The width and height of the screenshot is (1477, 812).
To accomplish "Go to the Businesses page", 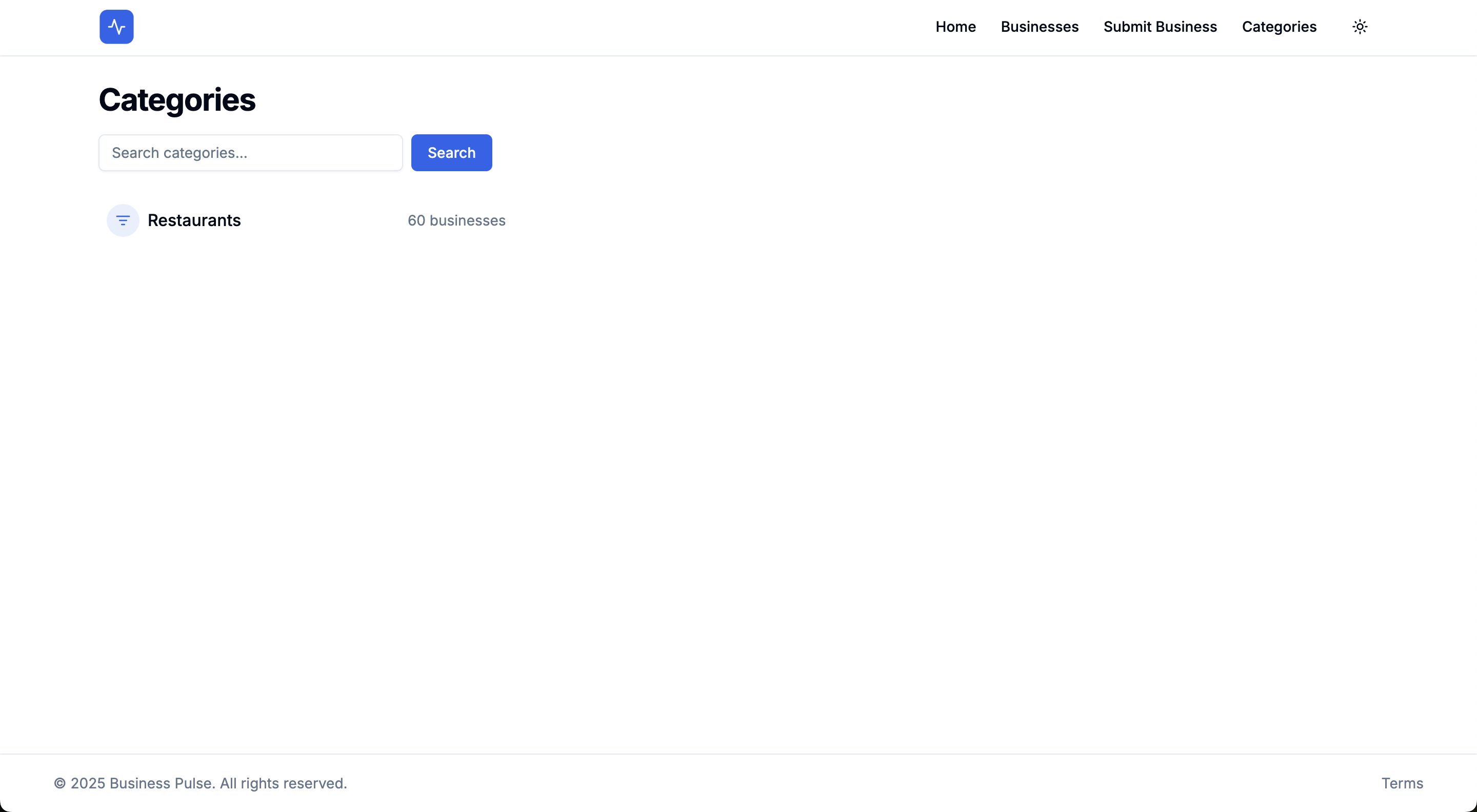I will tap(1040, 27).
